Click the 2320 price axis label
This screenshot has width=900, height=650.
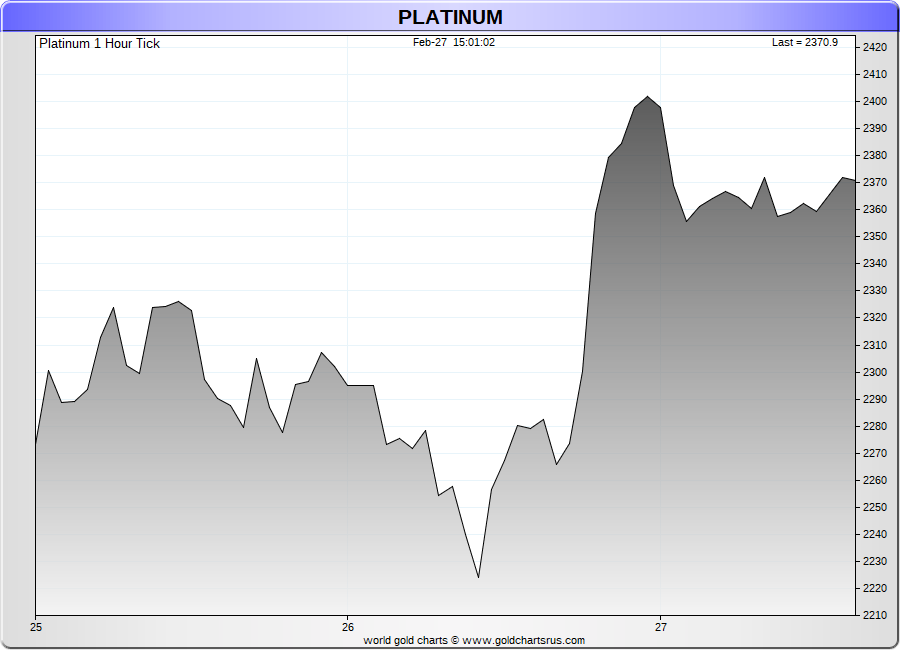(x=875, y=318)
